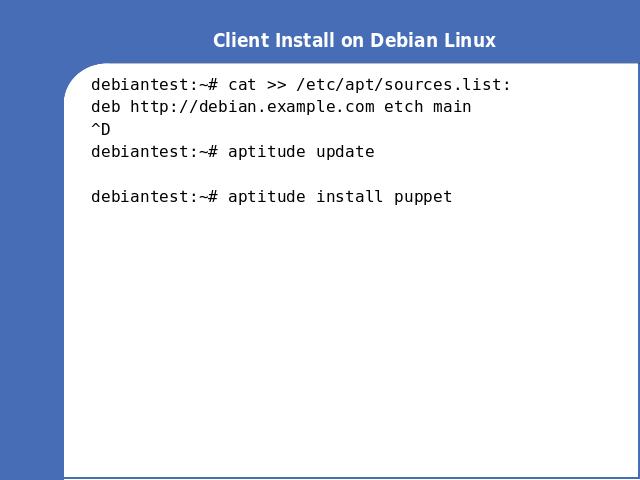
Task: Click the 'debiantest:~#' prompt before 'aptitude install'
Action: point(154,197)
